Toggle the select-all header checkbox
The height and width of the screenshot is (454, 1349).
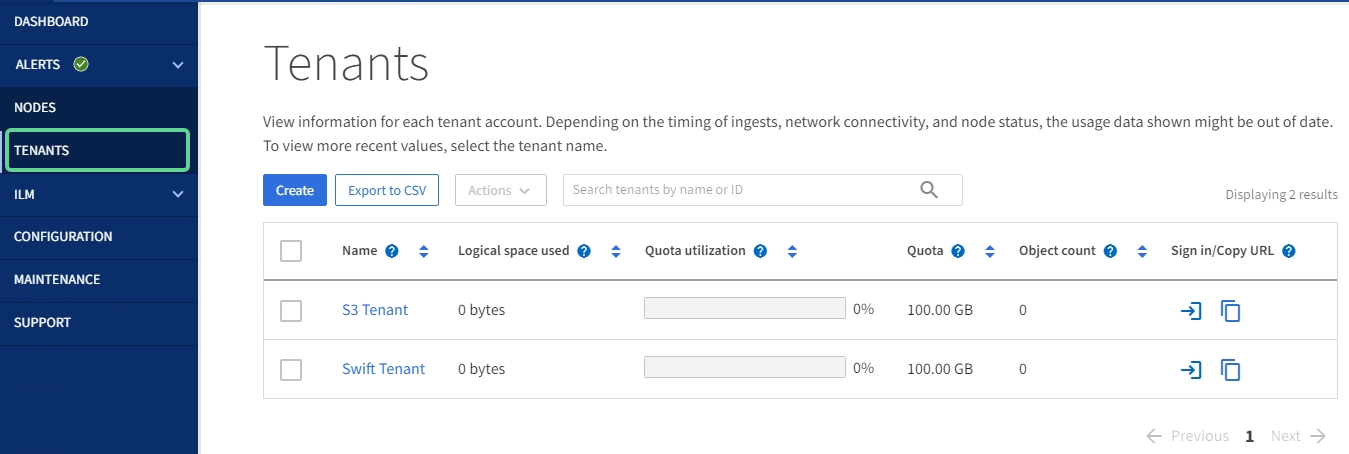(291, 251)
